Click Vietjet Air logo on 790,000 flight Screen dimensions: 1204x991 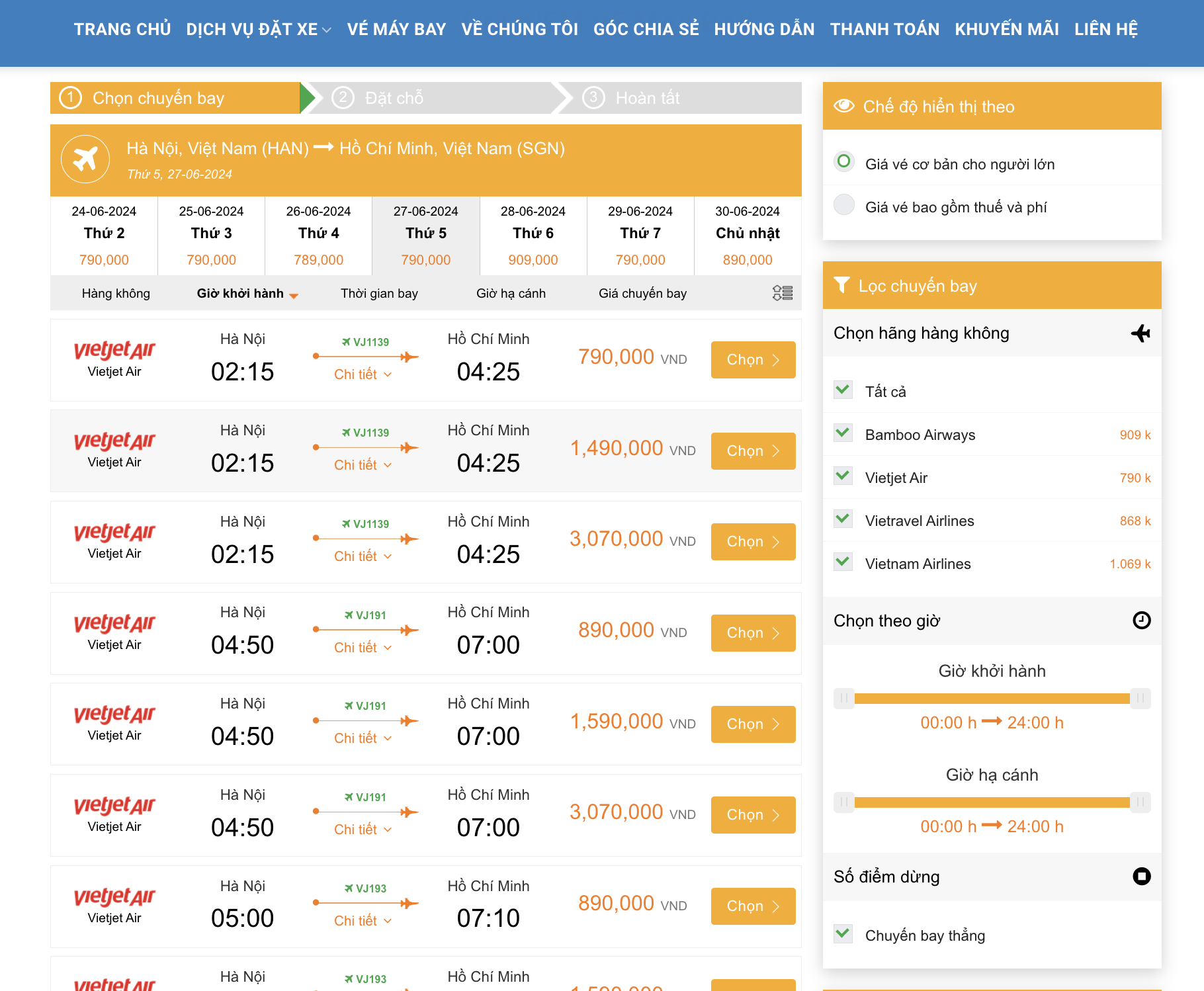[x=114, y=350]
